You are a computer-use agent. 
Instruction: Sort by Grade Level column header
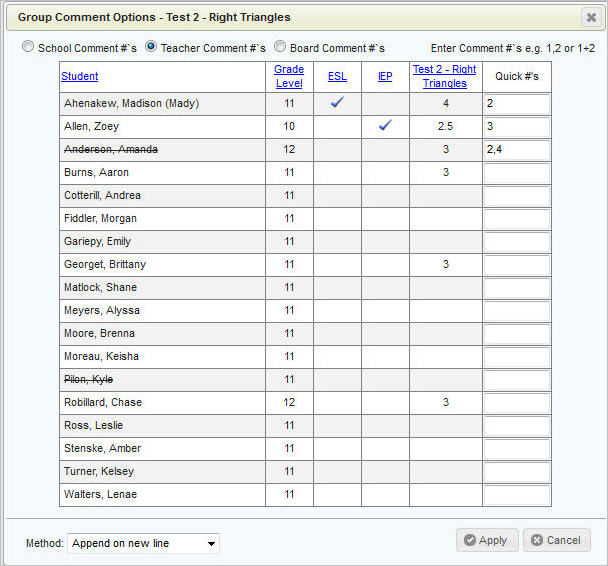pos(289,77)
